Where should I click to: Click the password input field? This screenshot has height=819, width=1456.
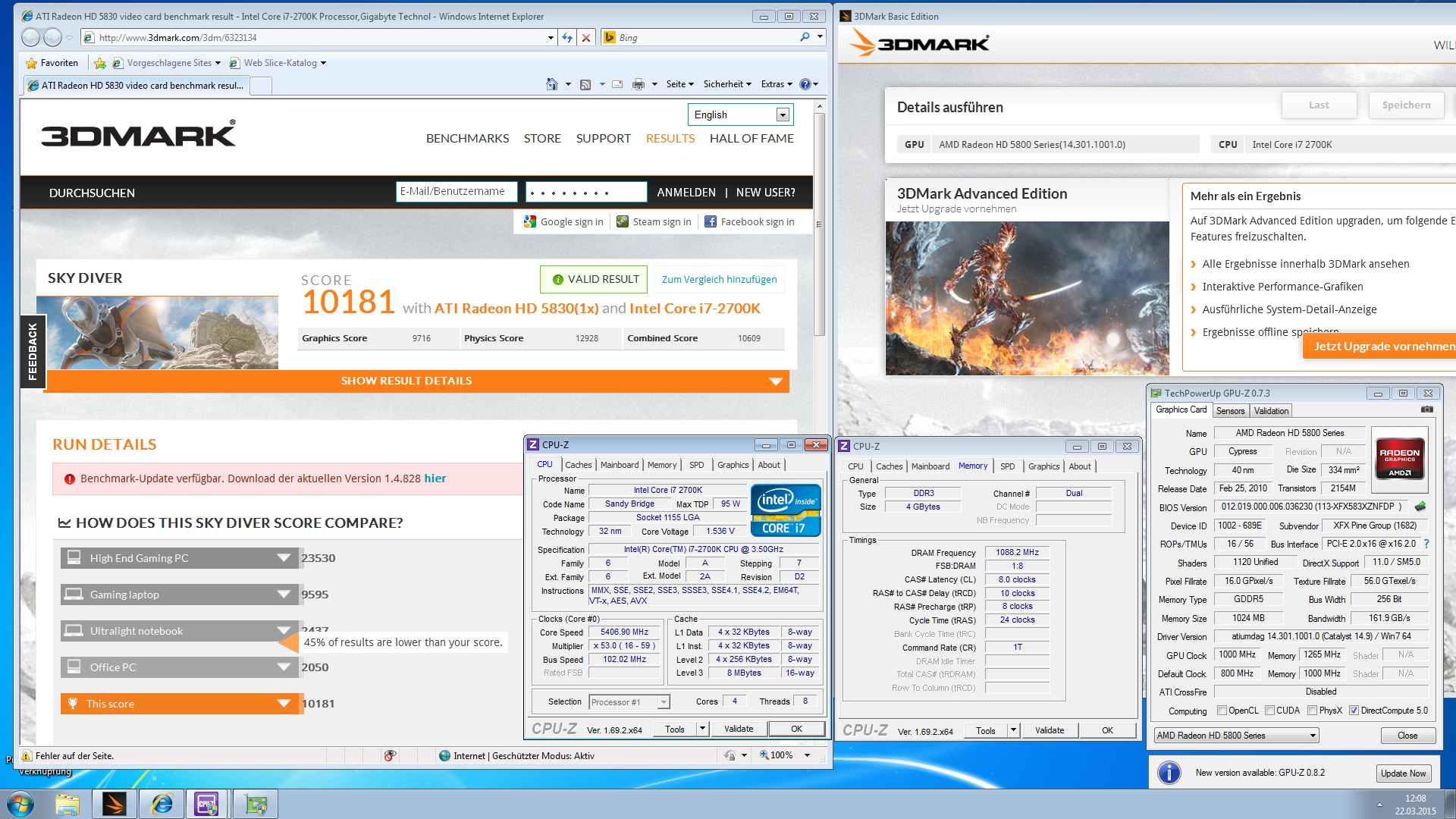586,192
